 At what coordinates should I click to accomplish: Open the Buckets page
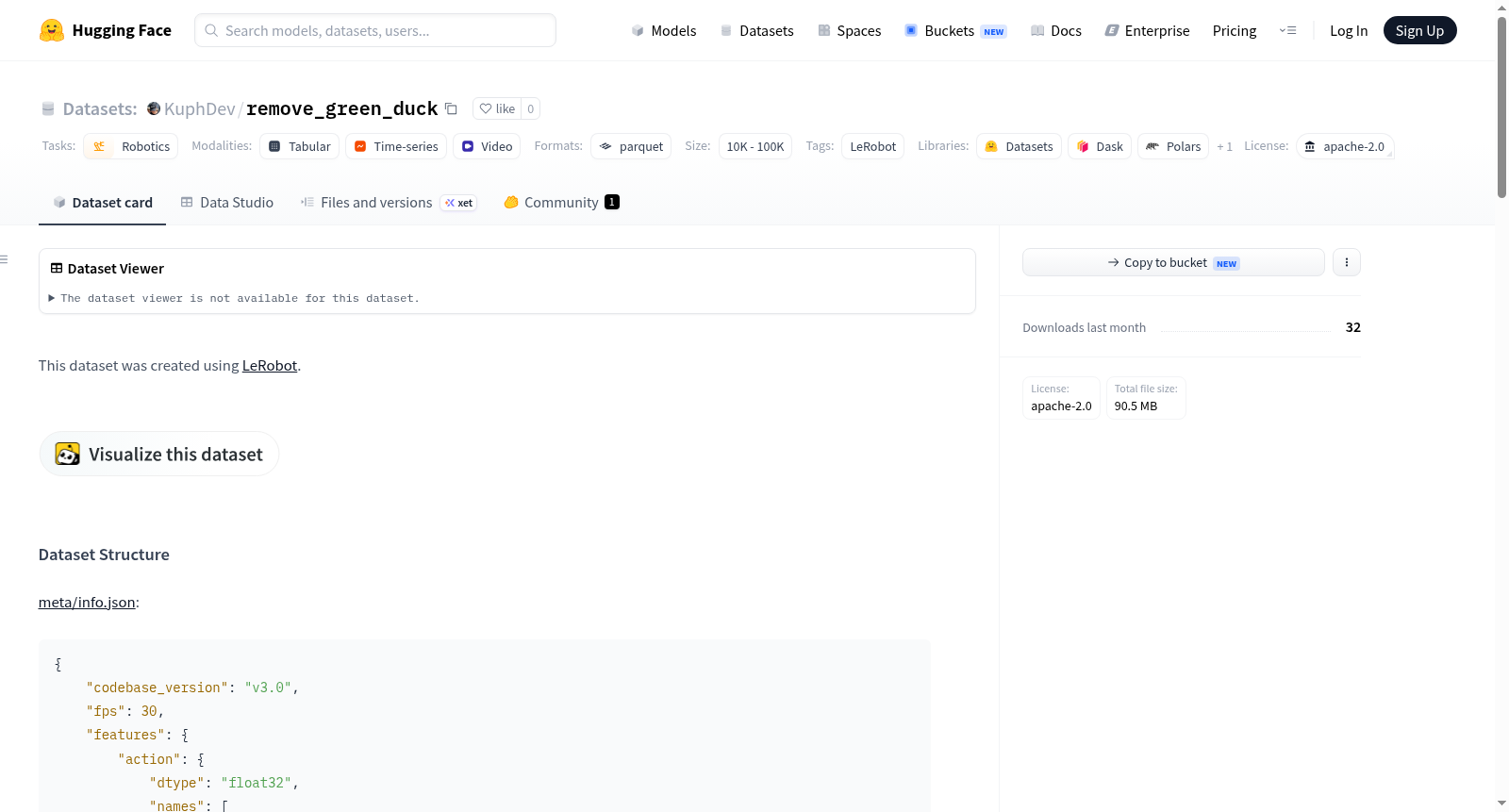click(x=955, y=30)
